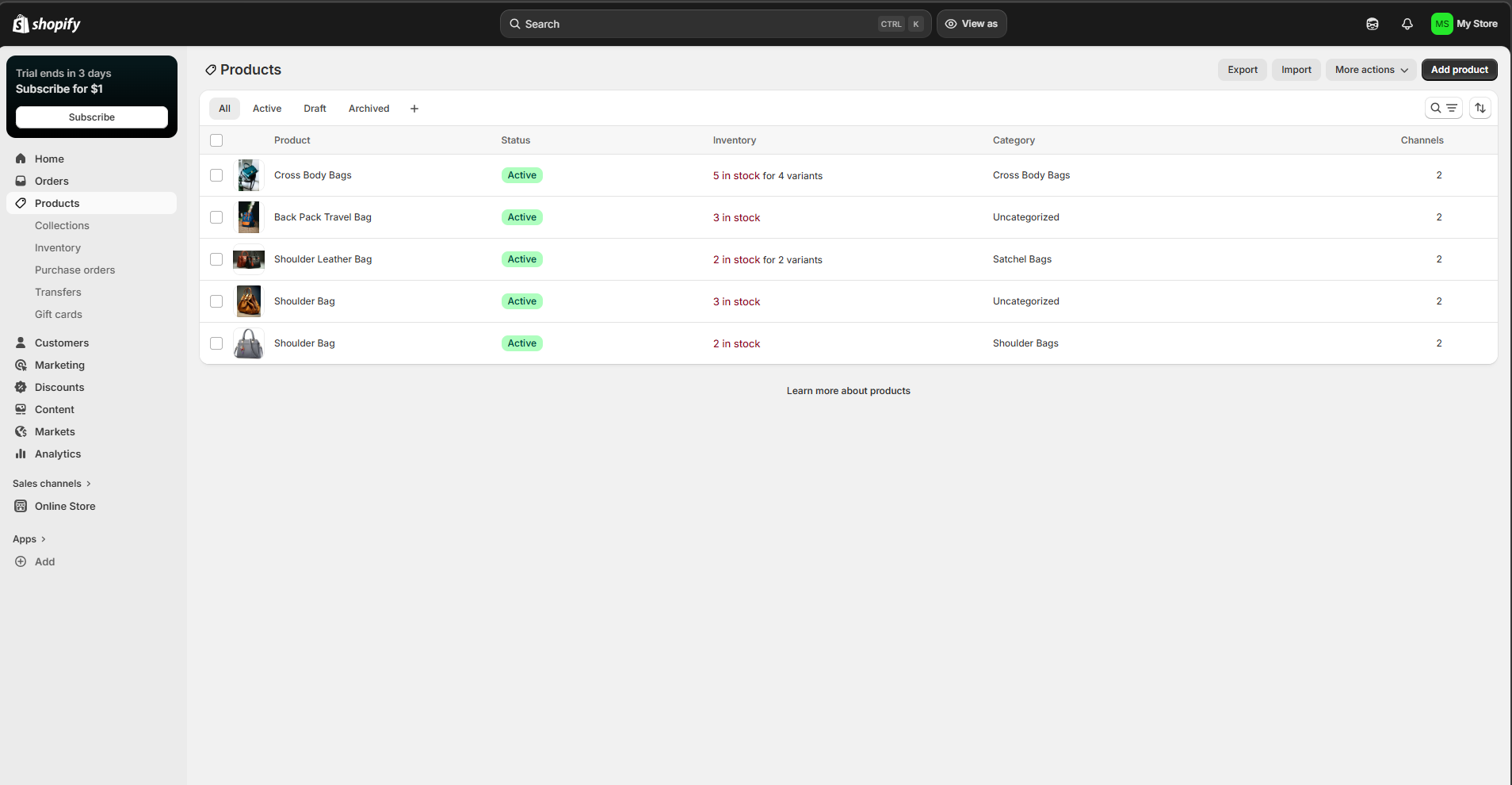Open the notifications bell

click(1407, 24)
